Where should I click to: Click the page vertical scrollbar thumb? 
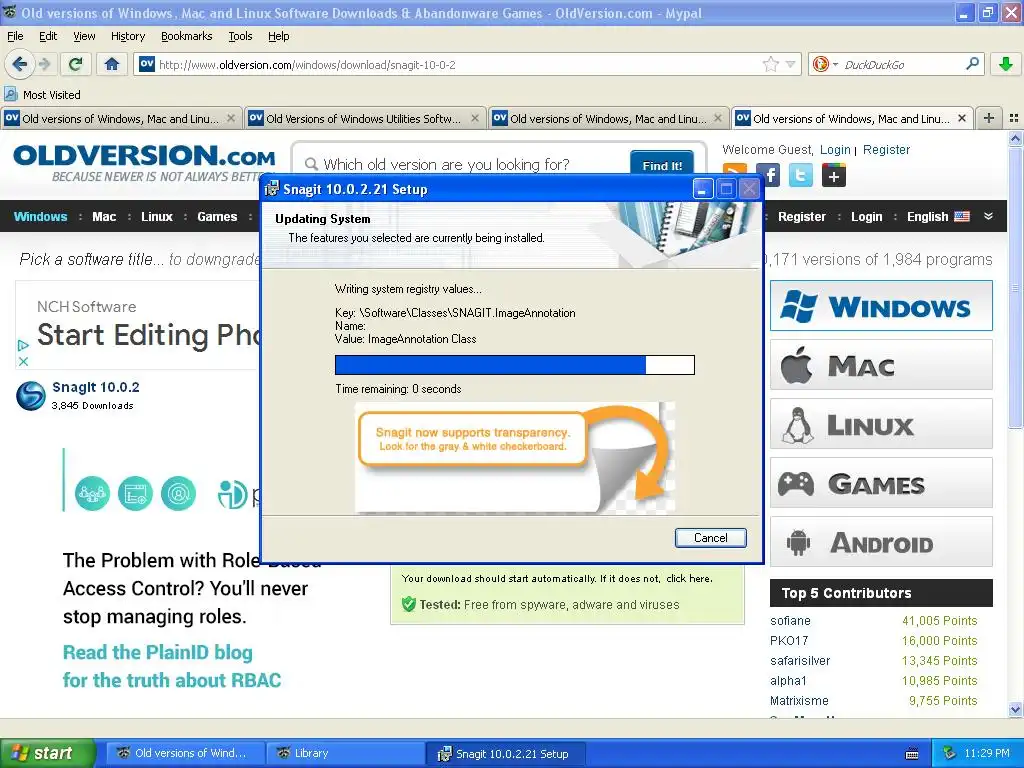tap(1015, 287)
